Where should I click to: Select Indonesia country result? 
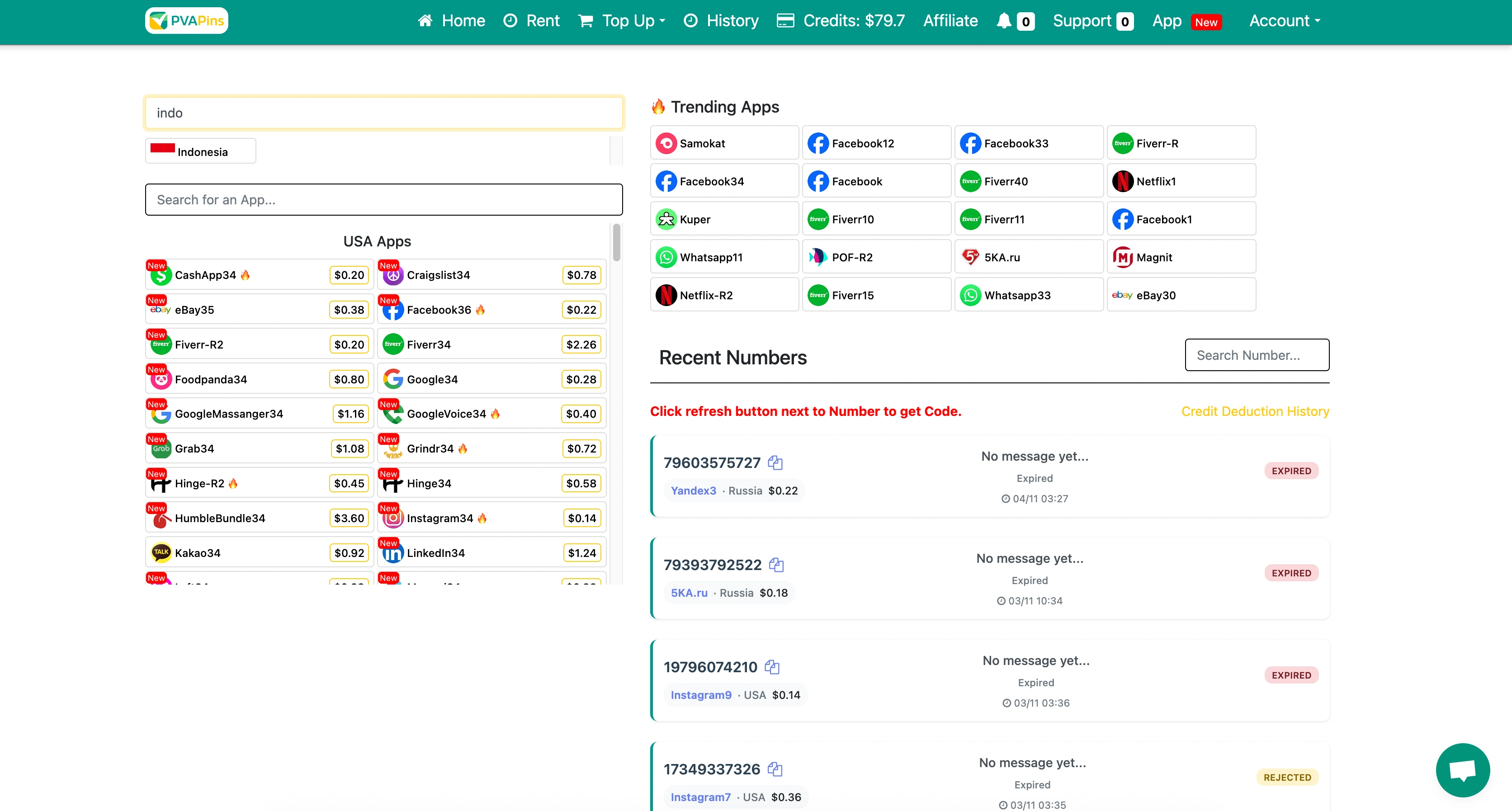(x=201, y=151)
